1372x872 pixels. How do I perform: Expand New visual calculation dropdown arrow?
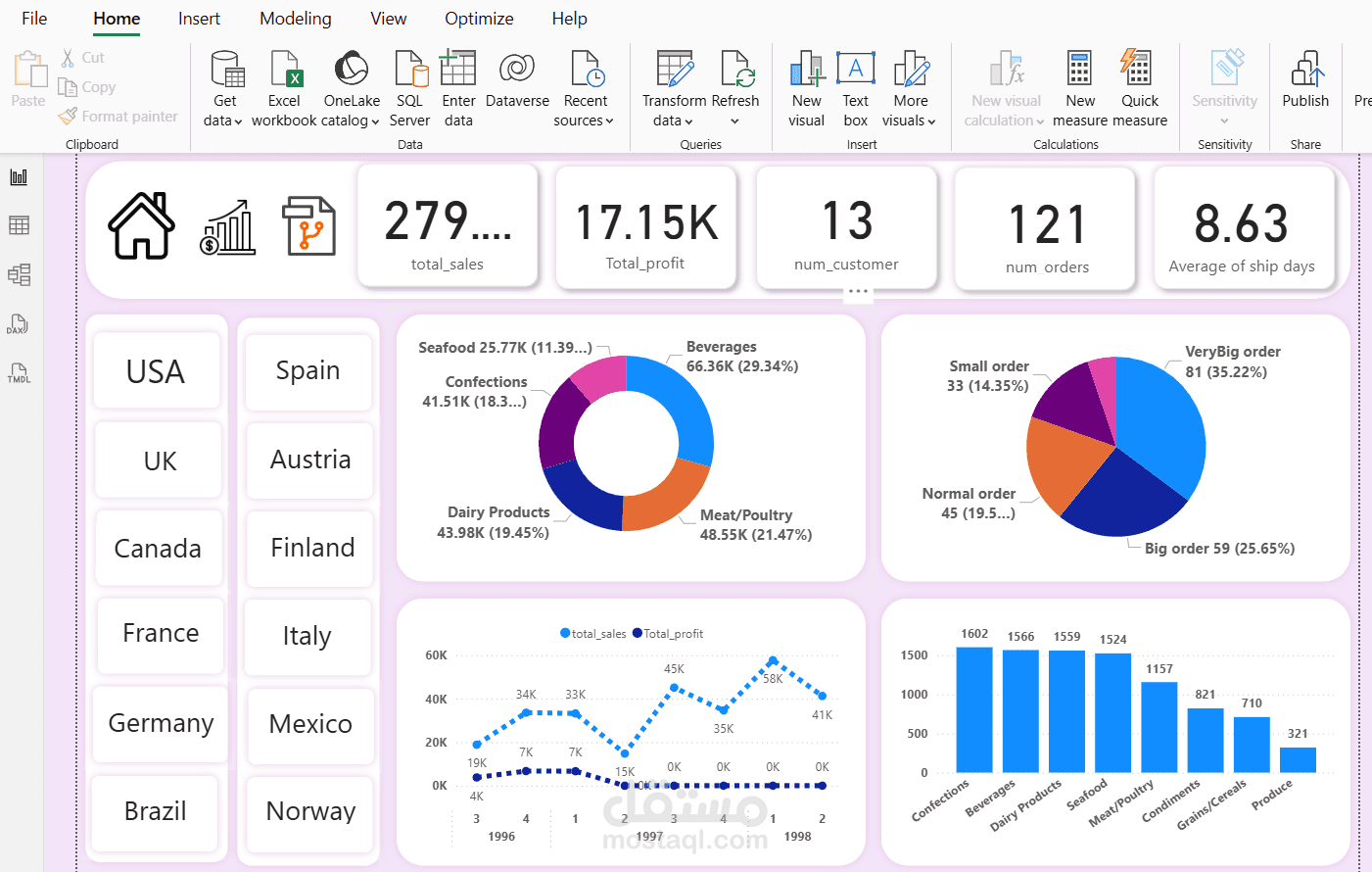pyautogui.click(x=1040, y=121)
